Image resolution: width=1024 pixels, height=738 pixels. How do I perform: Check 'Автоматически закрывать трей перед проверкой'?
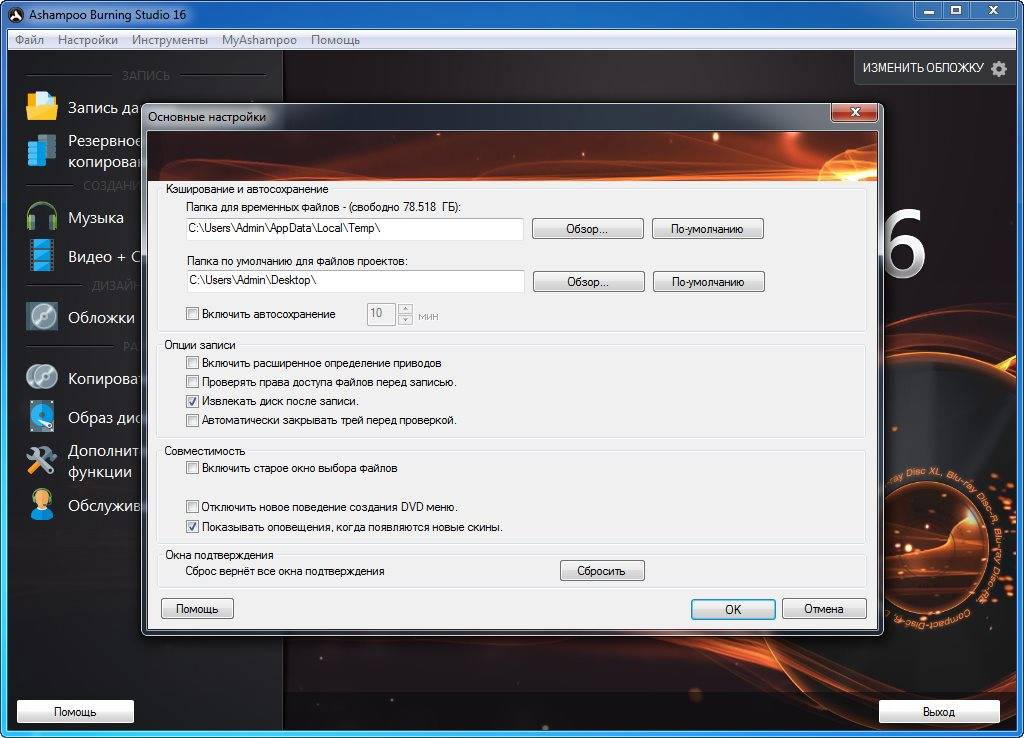(x=192, y=420)
